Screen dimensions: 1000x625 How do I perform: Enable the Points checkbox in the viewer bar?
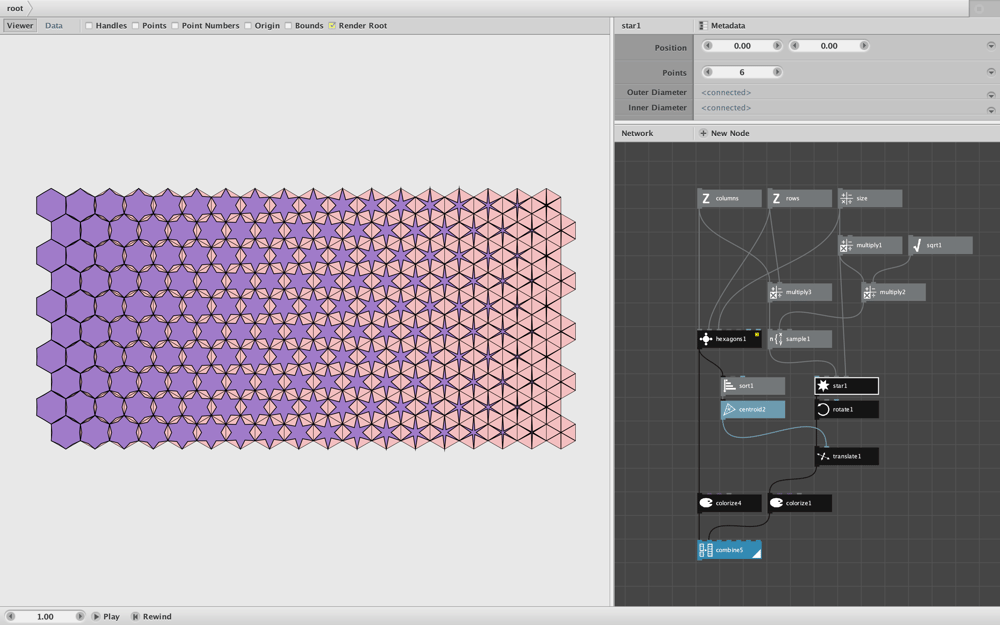[135, 26]
